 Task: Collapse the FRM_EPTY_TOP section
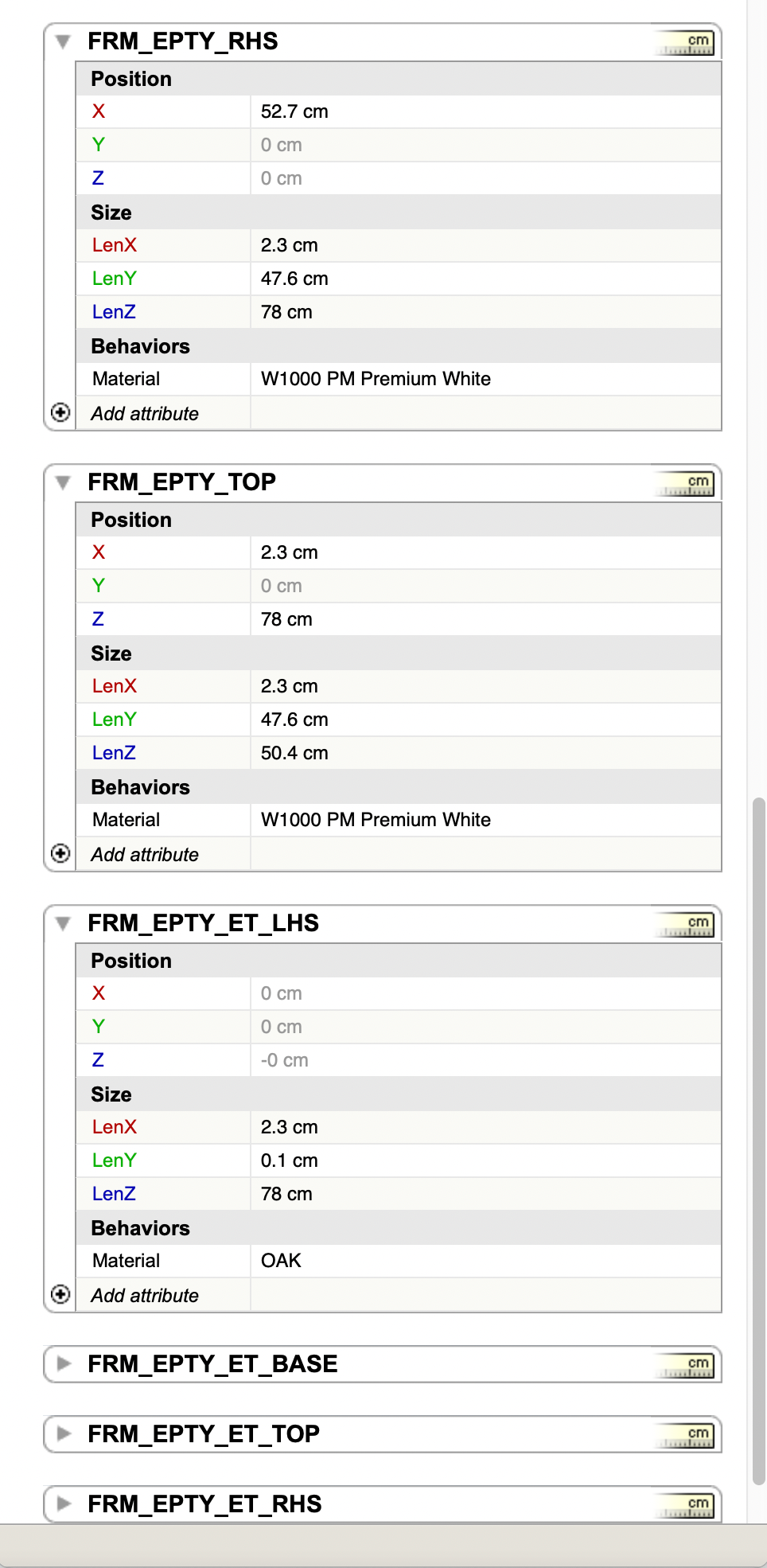(x=64, y=482)
